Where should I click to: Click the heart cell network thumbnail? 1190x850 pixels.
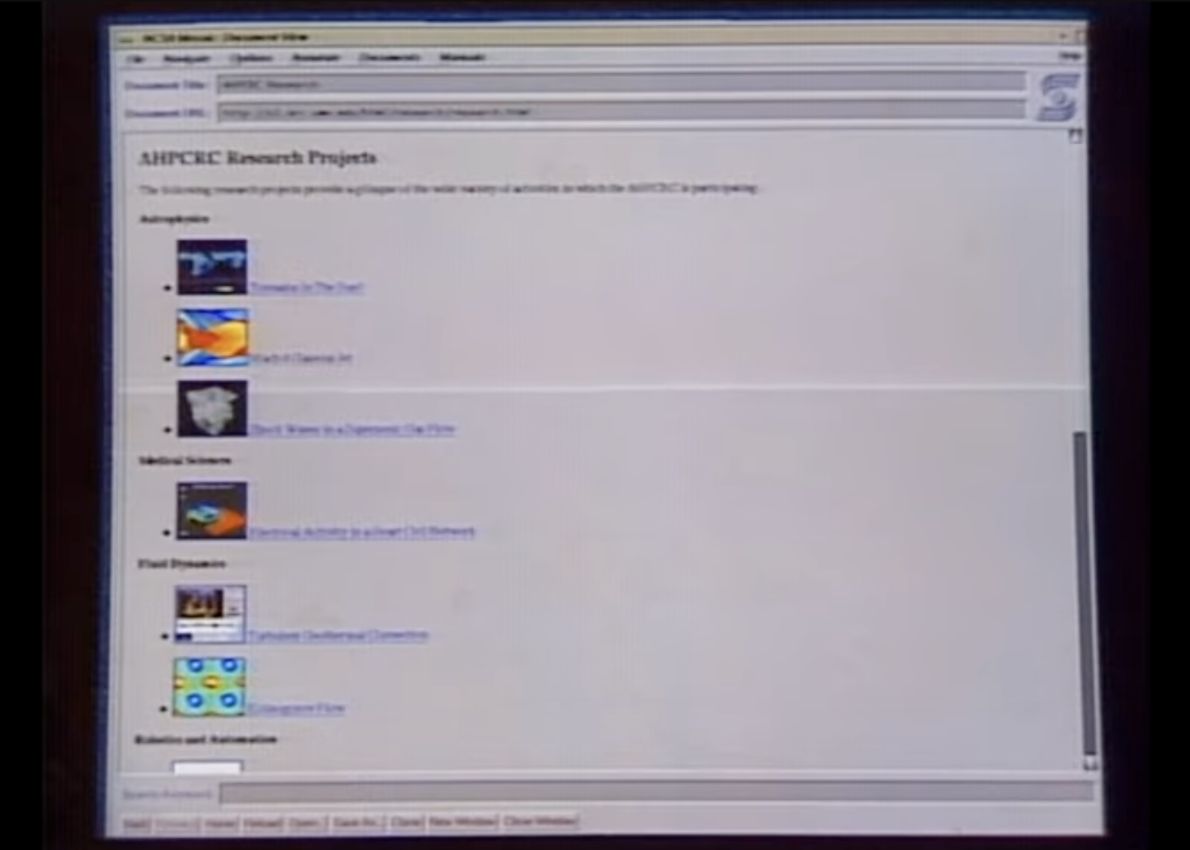(212, 511)
